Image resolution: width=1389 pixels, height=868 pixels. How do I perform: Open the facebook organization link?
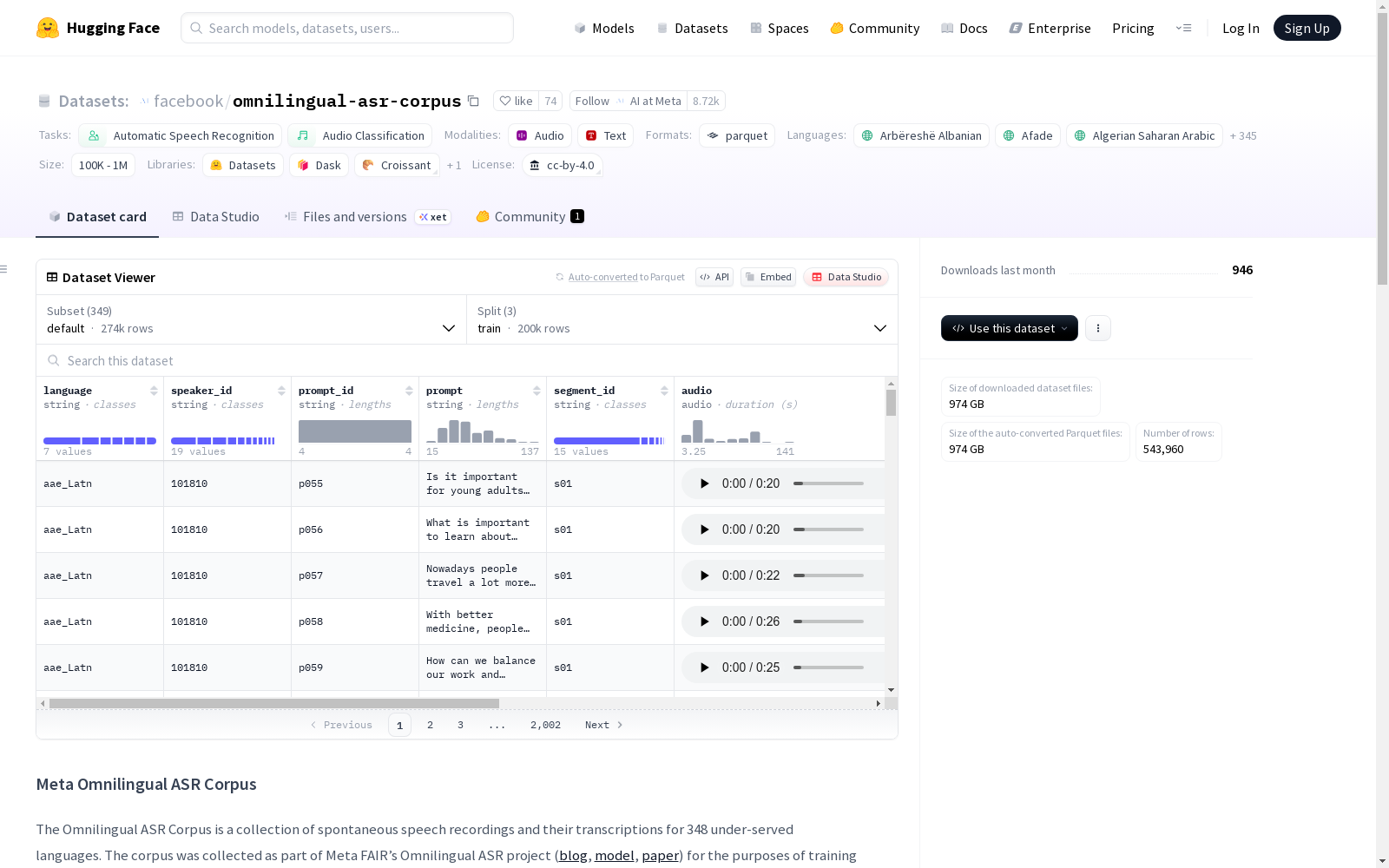[x=188, y=101]
